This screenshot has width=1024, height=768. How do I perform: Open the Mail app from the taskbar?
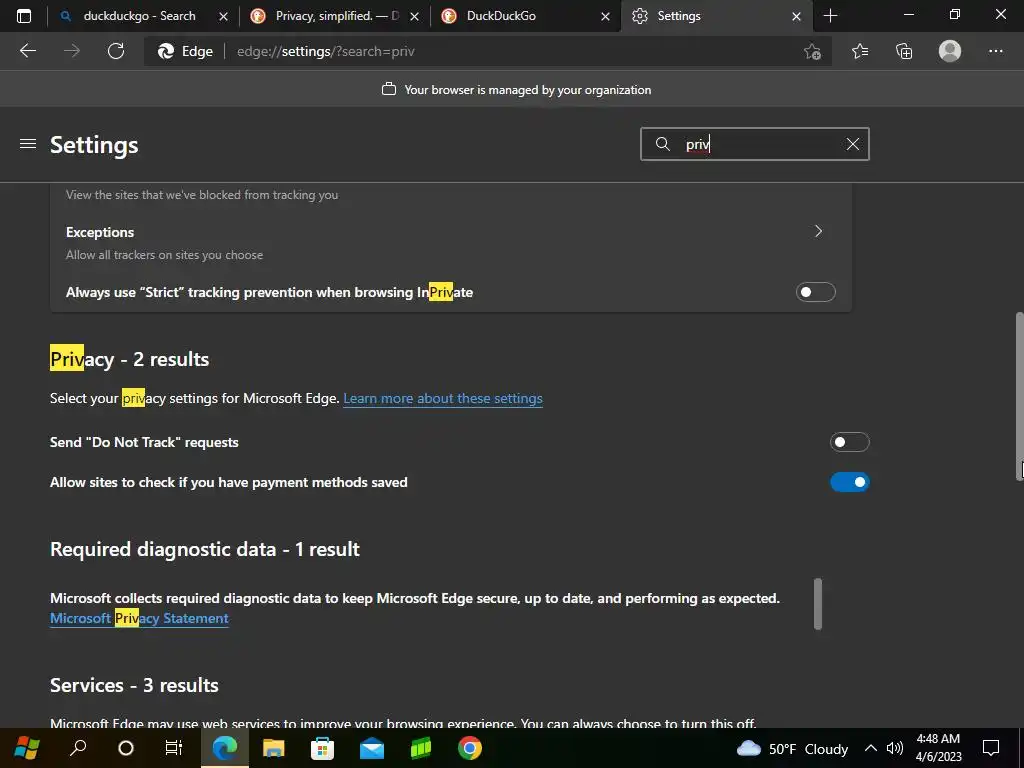[x=372, y=748]
